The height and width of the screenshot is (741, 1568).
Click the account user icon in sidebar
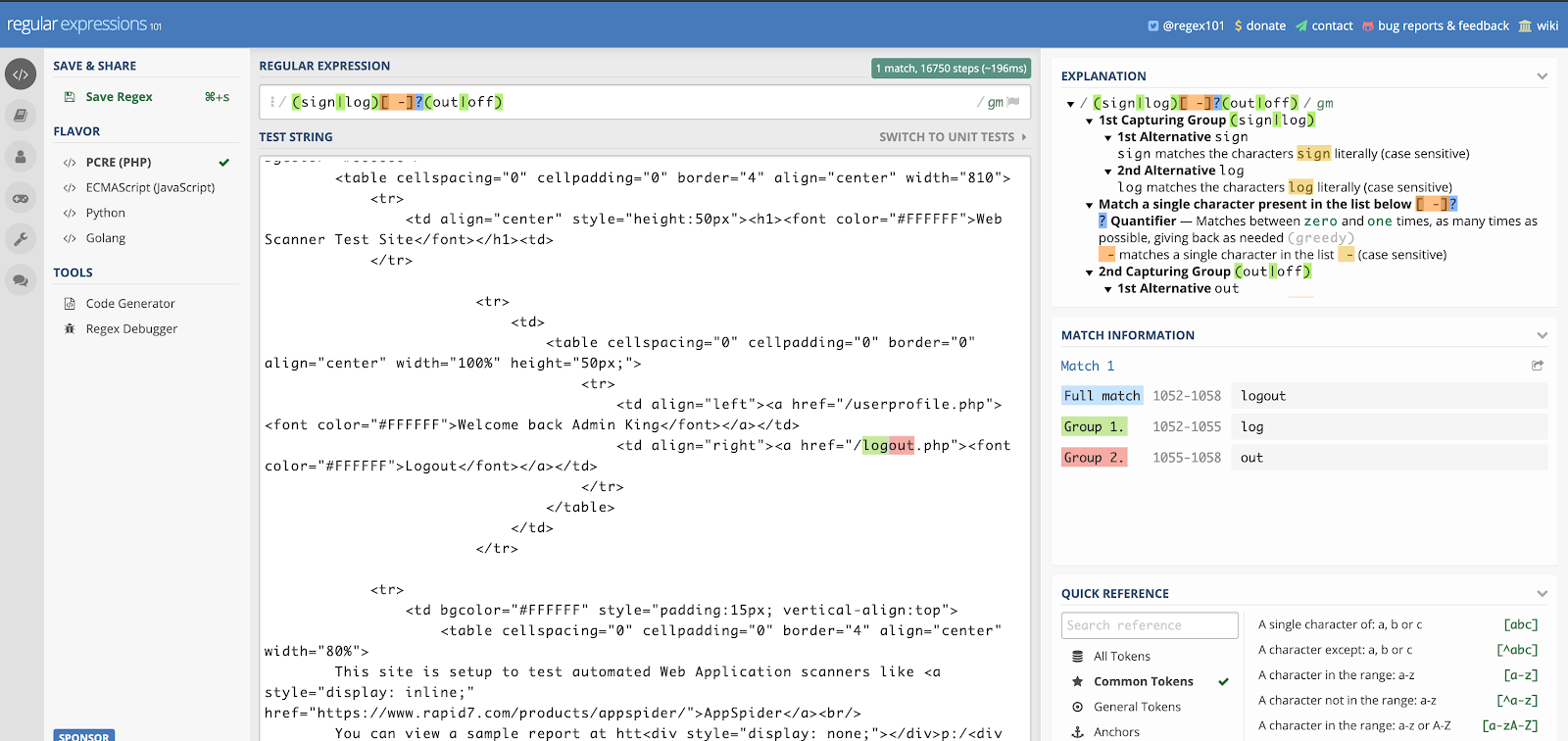tap(21, 157)
